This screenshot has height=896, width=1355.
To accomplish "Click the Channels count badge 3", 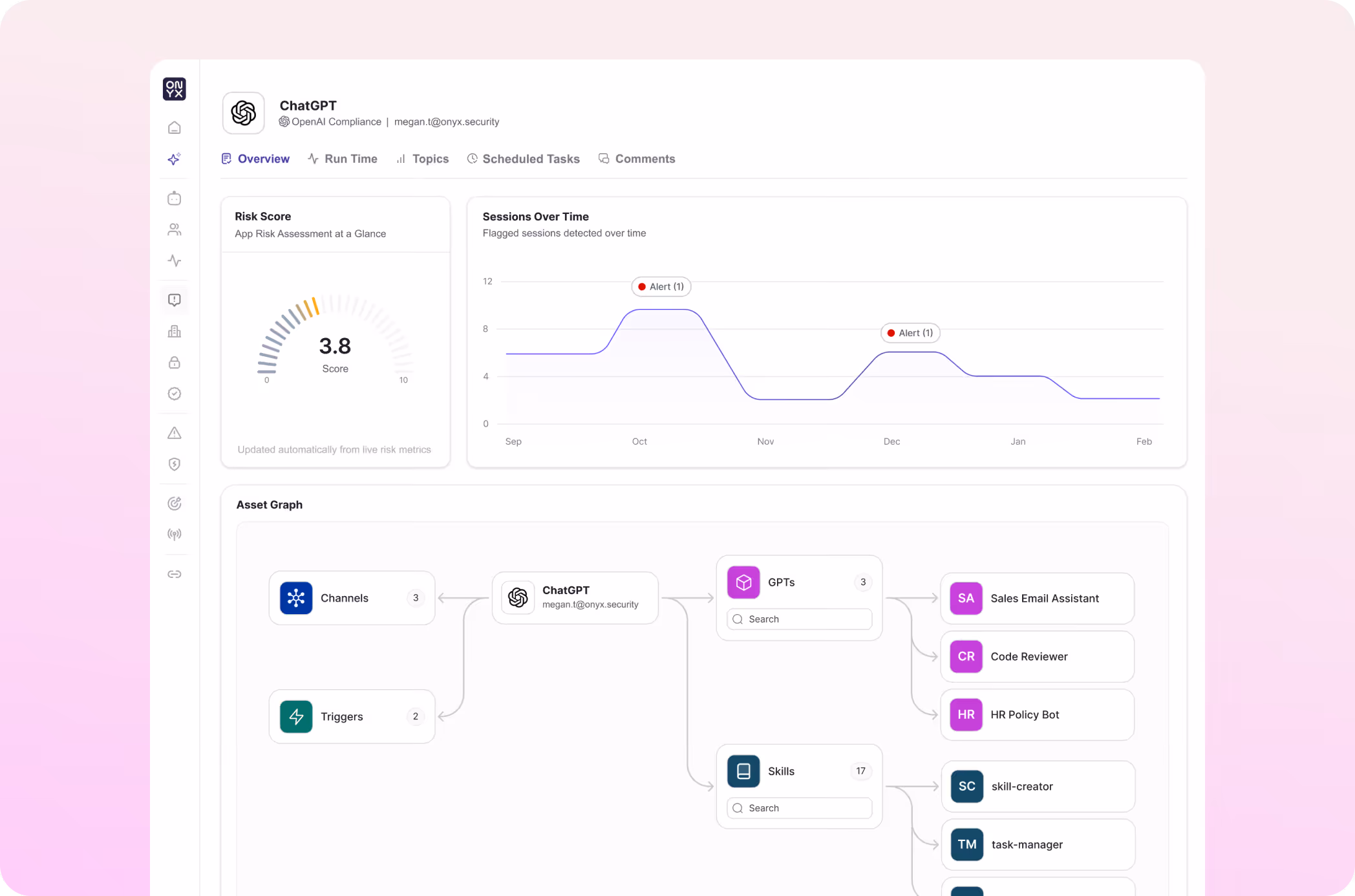I will (x=416, y=598).
